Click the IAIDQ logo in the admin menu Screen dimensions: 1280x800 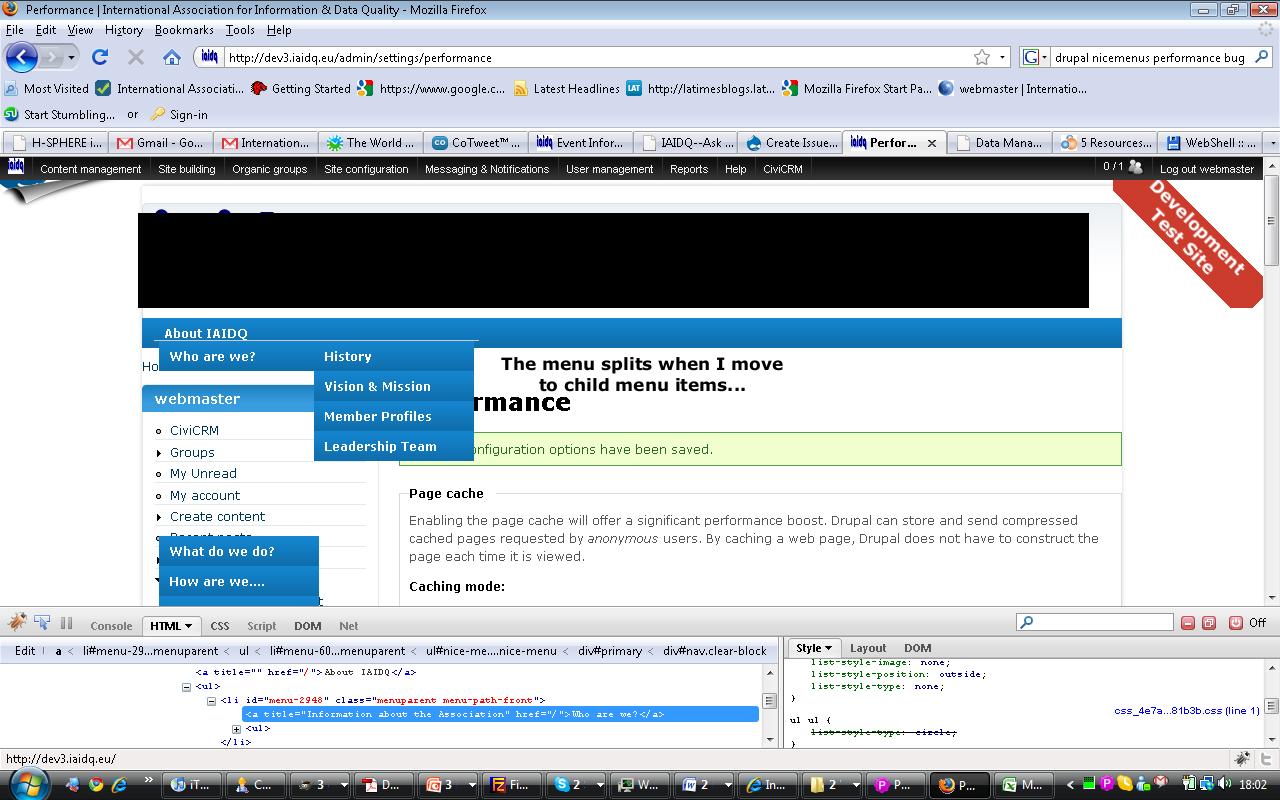click(x=17, y=167)
